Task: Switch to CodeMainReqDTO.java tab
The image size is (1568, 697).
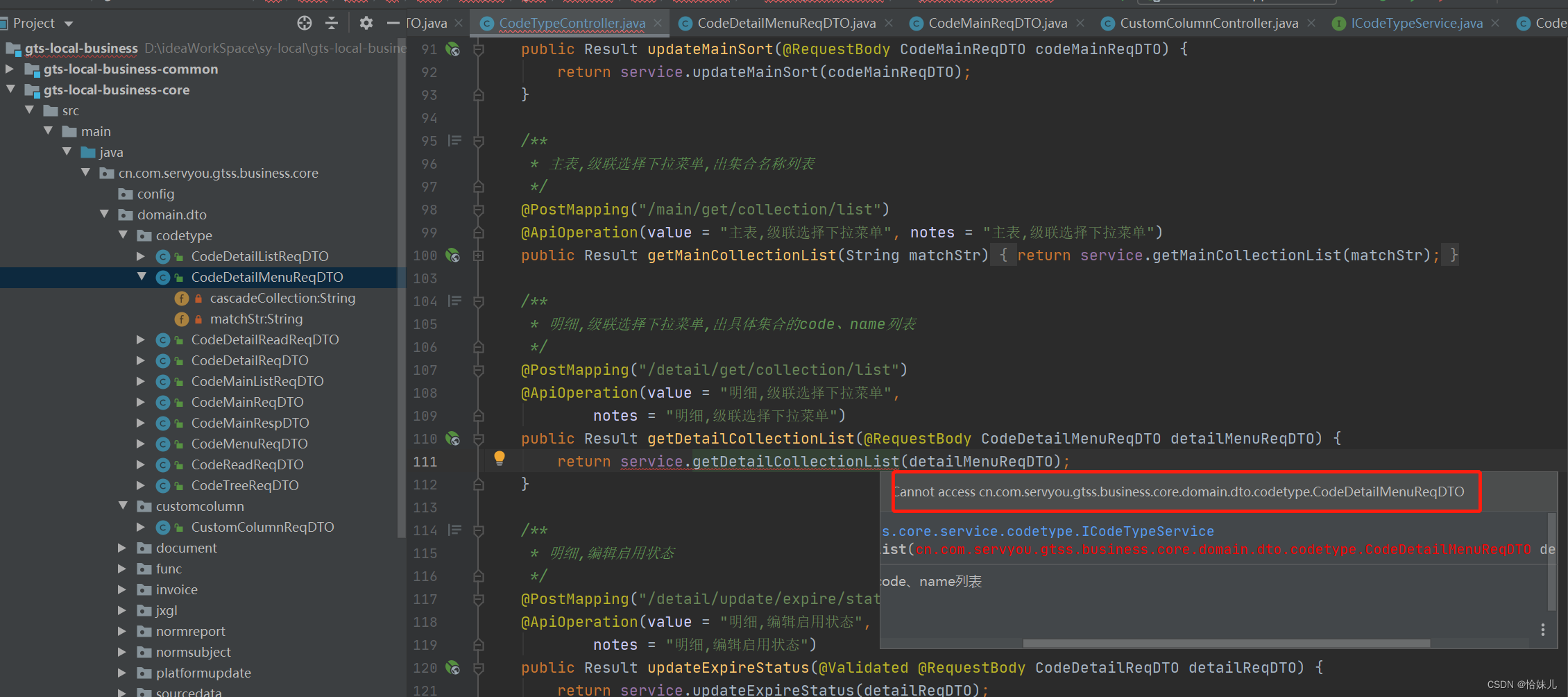Action: (x=998, y=23)
